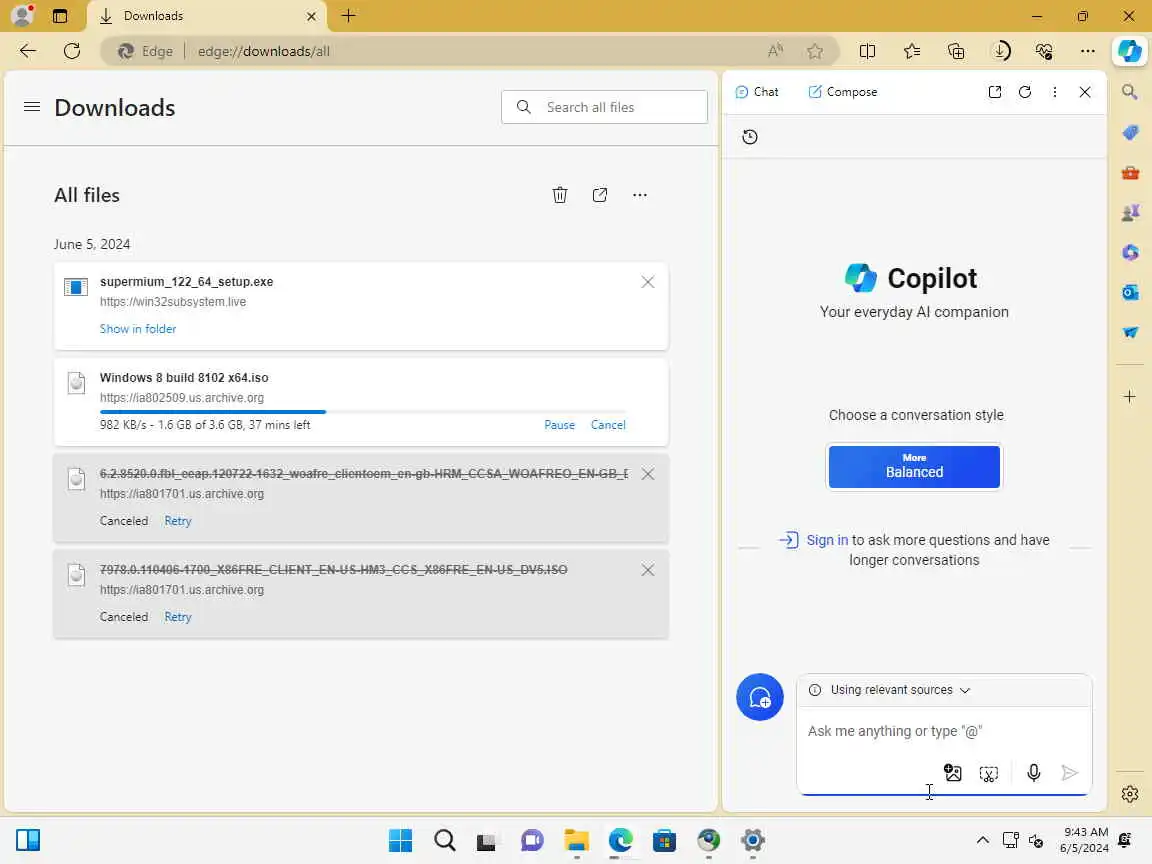Screen dimensions: 1152x864
Task: Retry the 7978.0 canceled ISO download
Action: (x=178, y=617)
